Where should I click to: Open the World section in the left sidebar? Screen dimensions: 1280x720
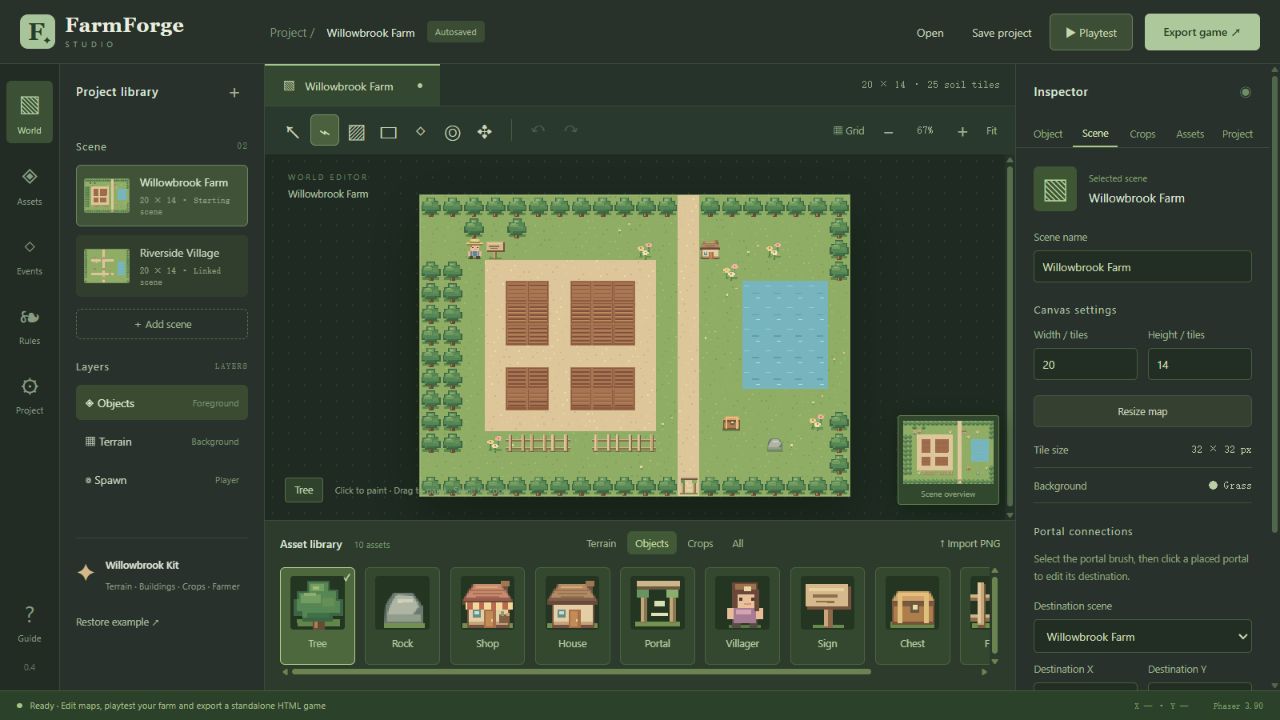tap(29, 112)
